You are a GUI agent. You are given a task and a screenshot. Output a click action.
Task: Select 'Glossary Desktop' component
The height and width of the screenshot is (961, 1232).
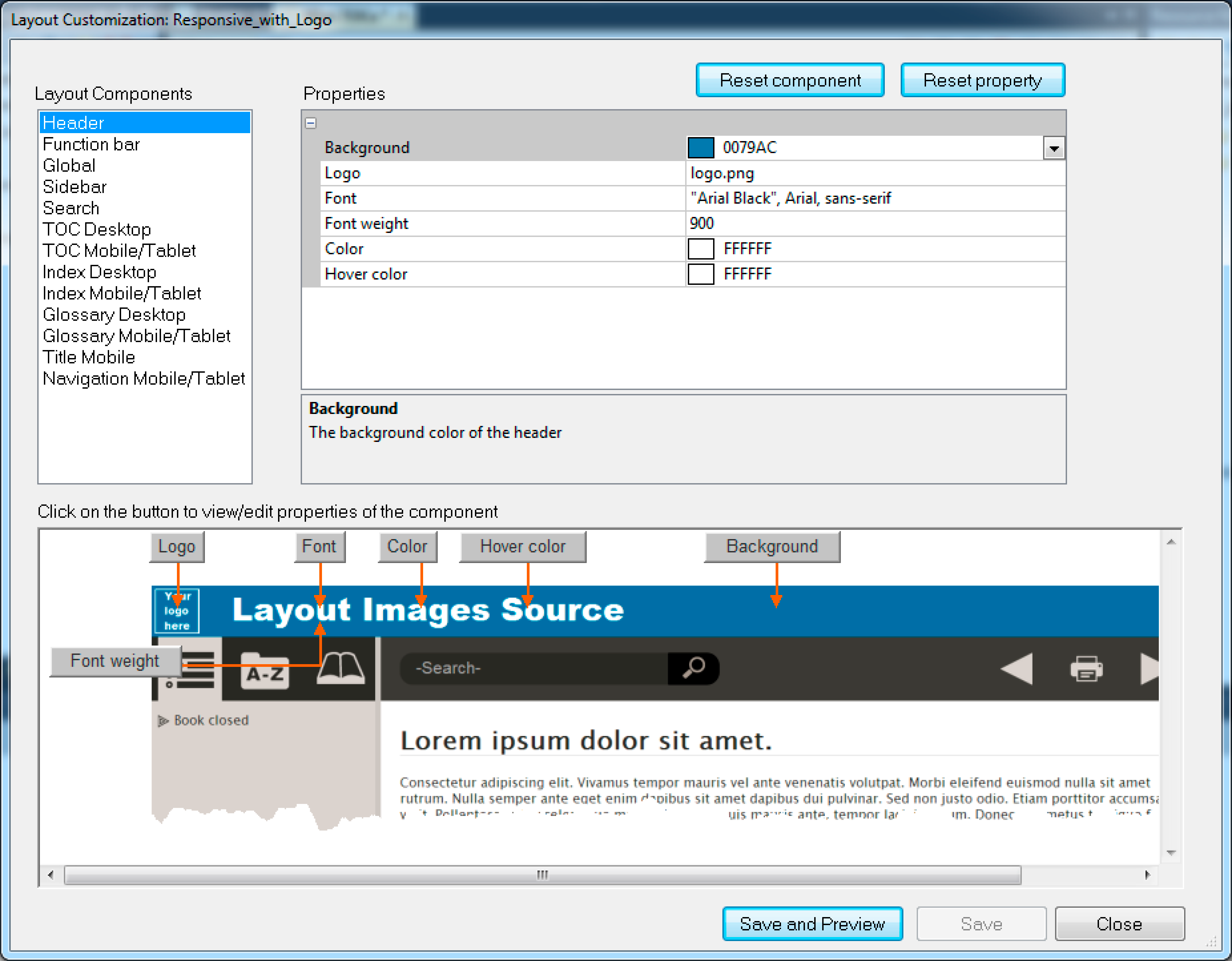114,314
